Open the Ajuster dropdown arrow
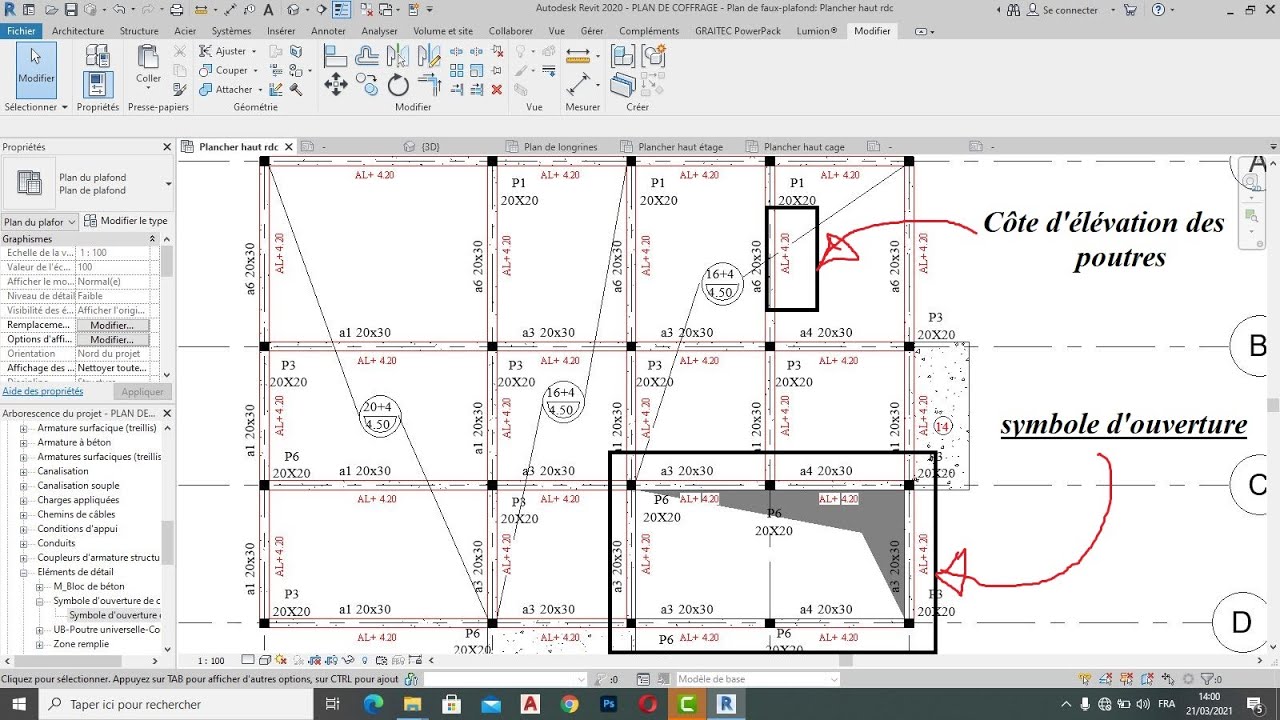Viewport: 1280px width, 720px height. (x=254, y=51)
